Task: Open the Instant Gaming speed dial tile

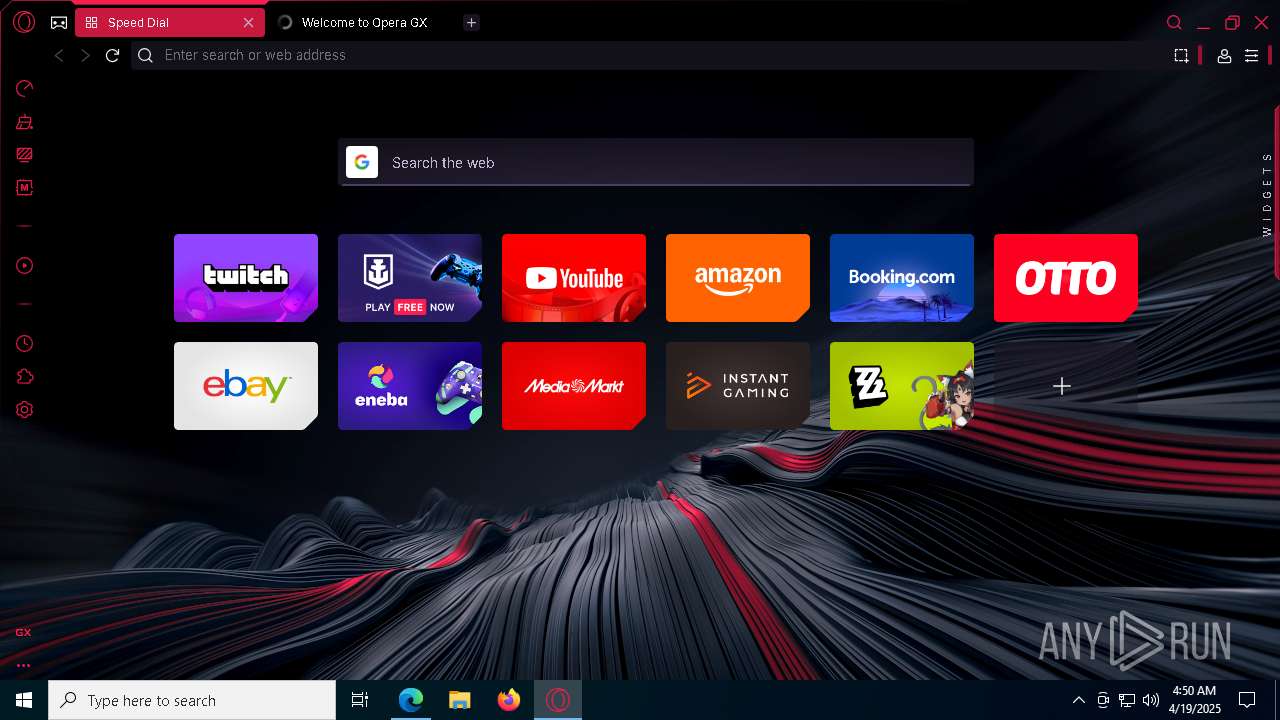Action: tap(738, 386)
